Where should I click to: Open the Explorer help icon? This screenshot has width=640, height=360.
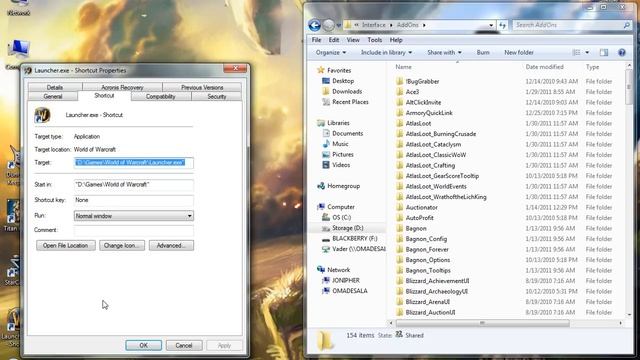pyautogui.click(x=622, y=52)
